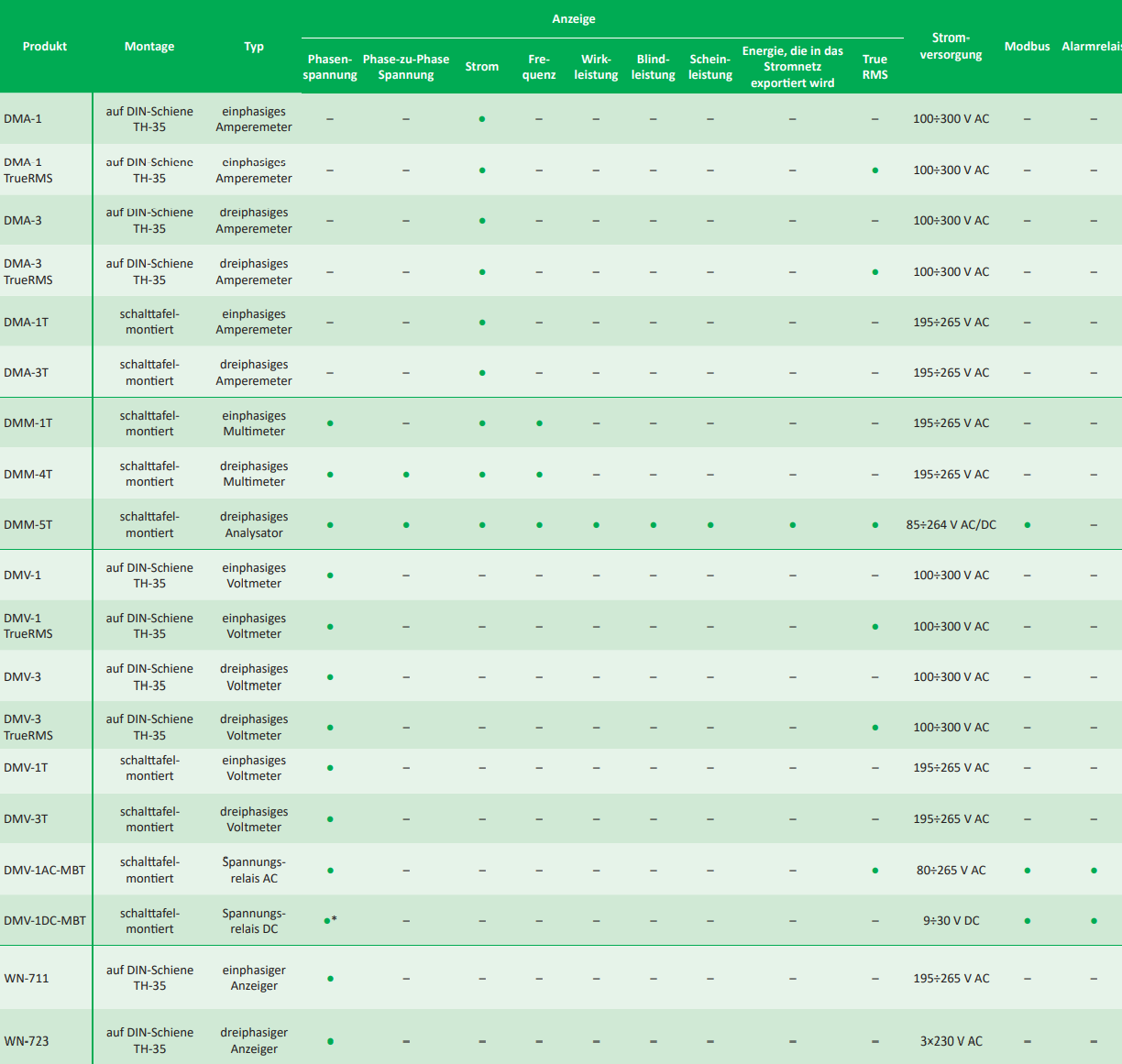Click the 'Stromversorgung' column header

pos(951,47)
